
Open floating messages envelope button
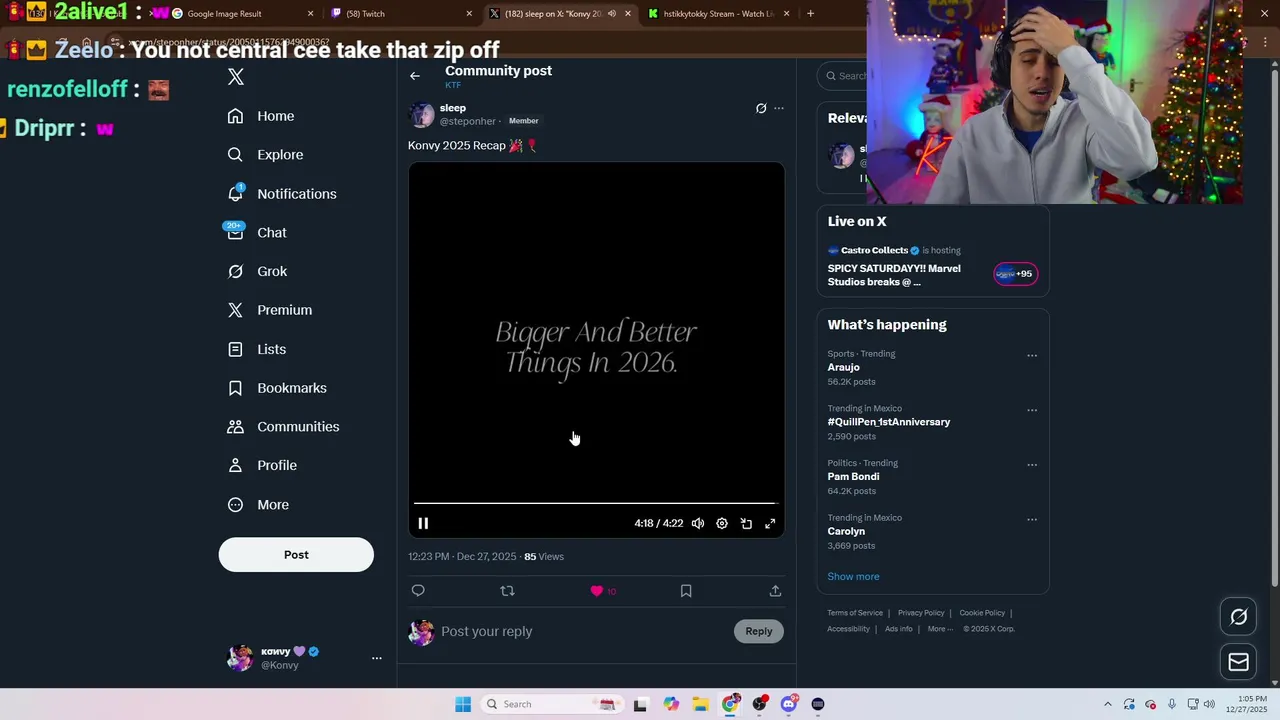[1238, 662]
